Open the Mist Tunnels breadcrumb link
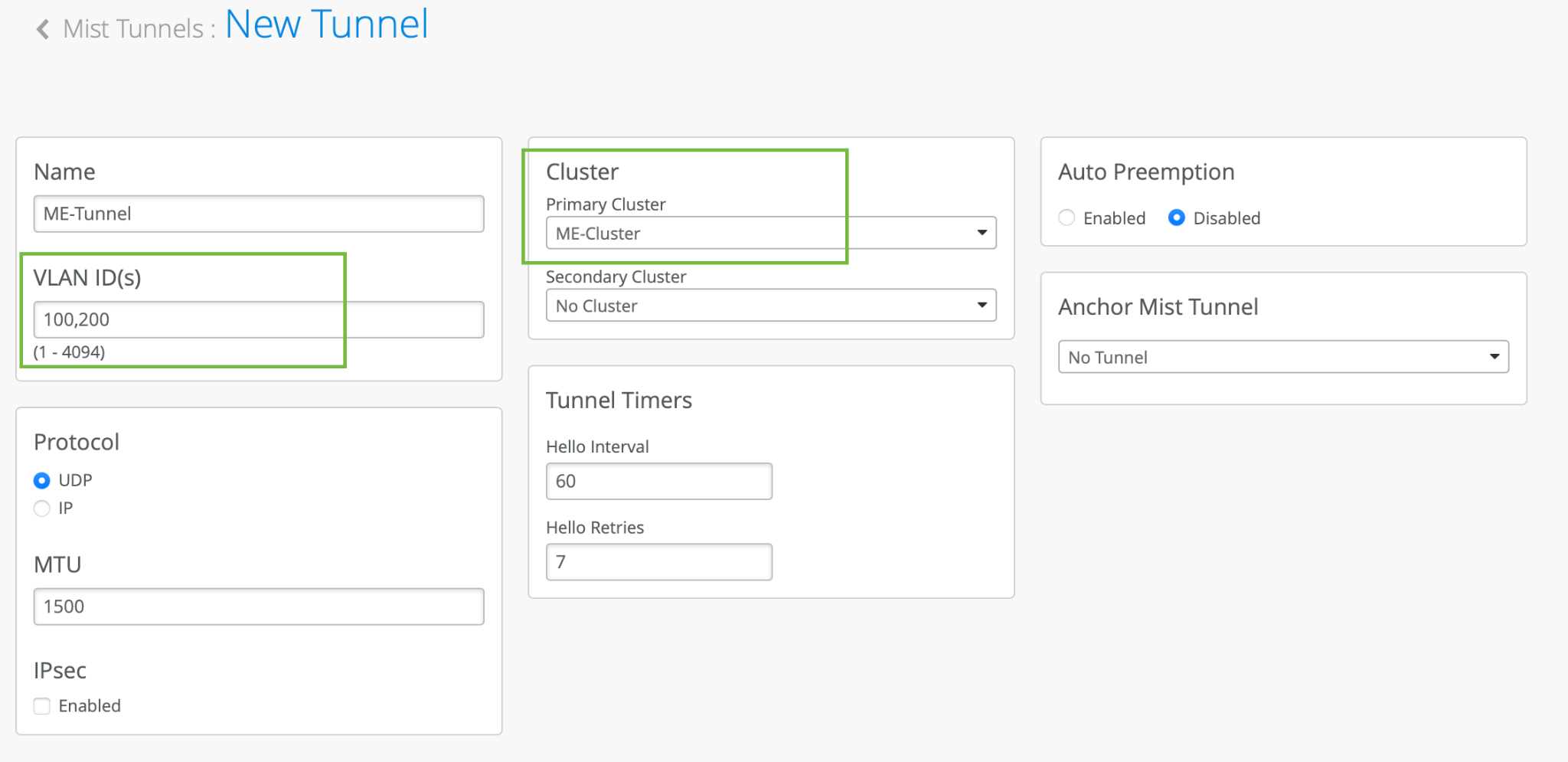 click(x=133, y=29)
